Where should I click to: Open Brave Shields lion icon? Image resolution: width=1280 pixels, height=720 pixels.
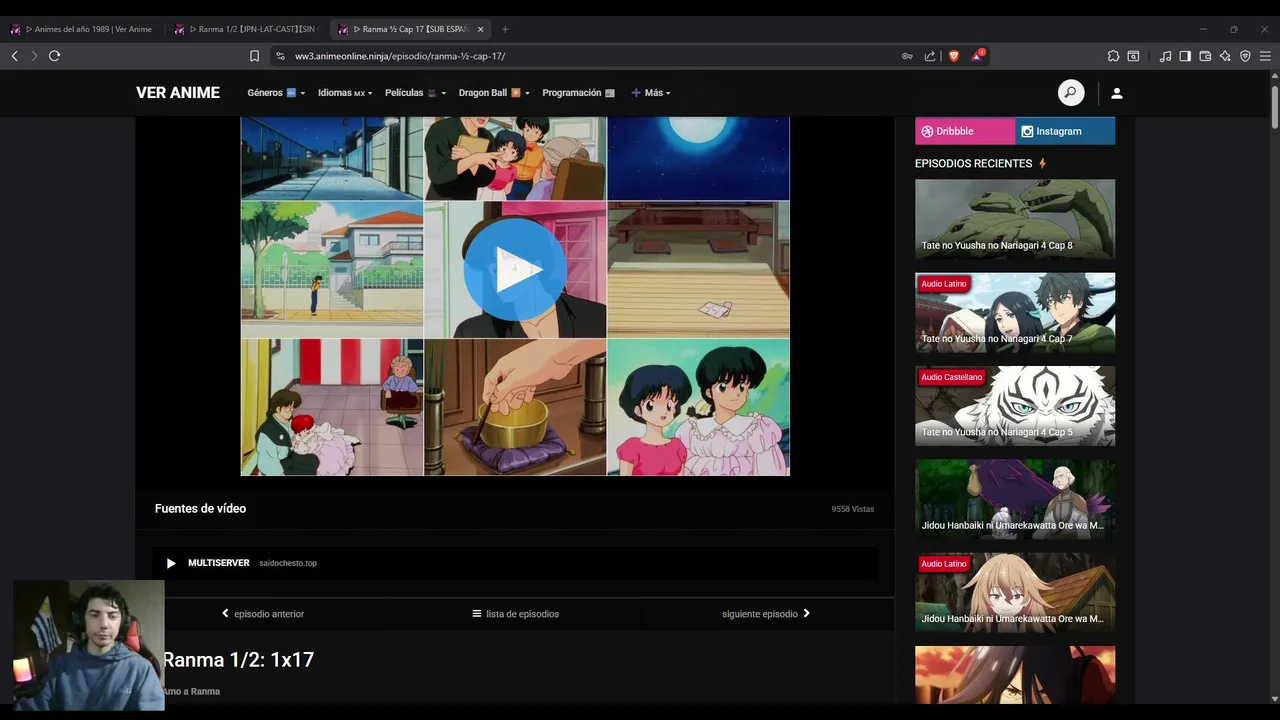click(x=953, y=56)
